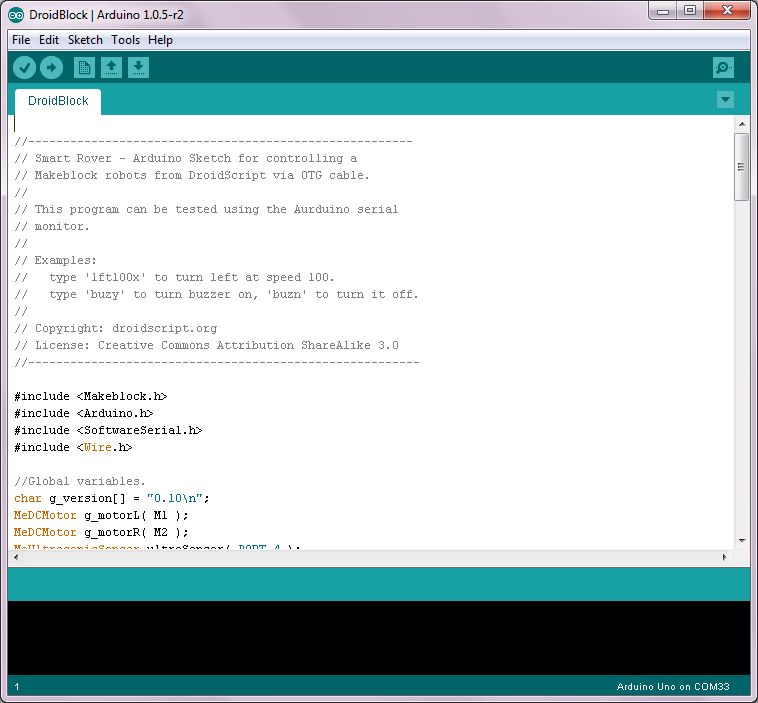Click the '#include <Arduino.h>' line
The width and height of the screenshot is (758, 703).
pyautogui.click(x=84, y=413)
